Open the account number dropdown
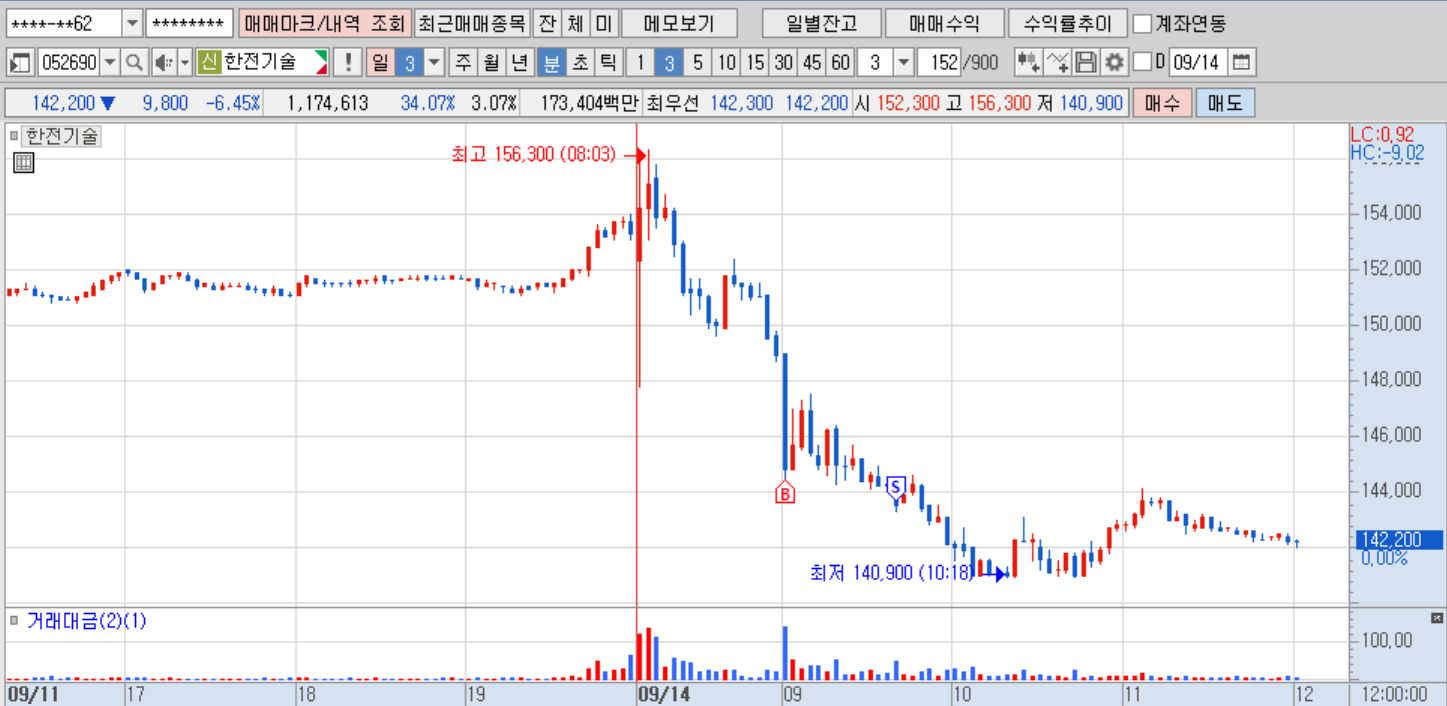Viewport: 1447px width, 706px height. pyautogui.click(x=132, y=23)
